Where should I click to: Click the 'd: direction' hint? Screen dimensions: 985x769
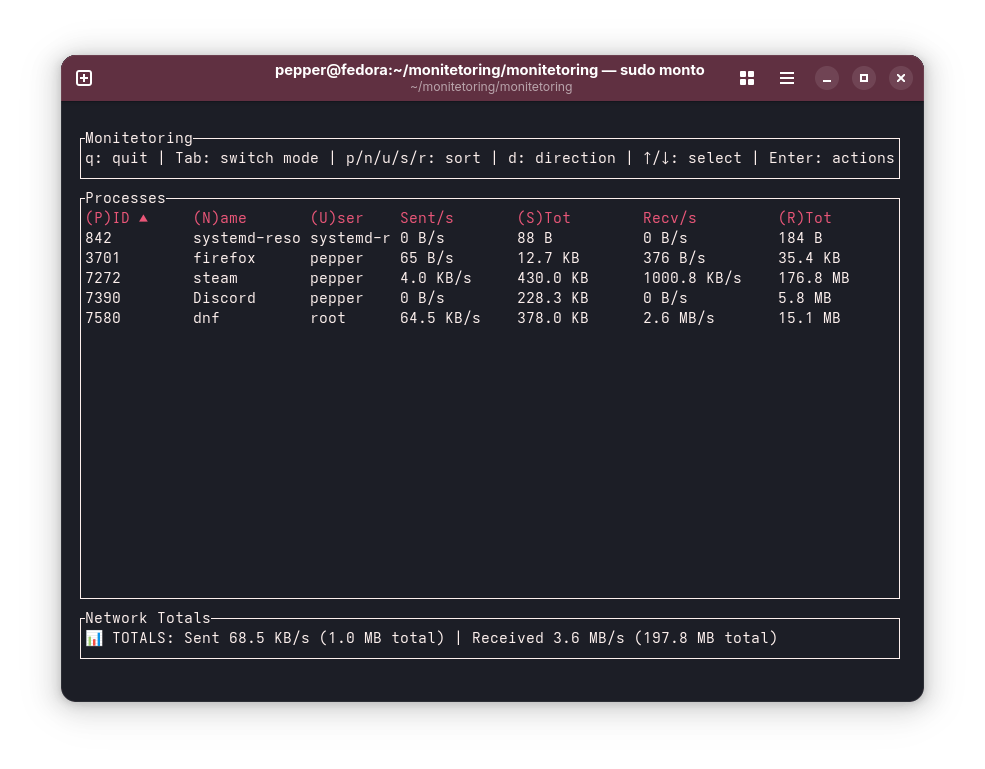(x=562, y=158)
